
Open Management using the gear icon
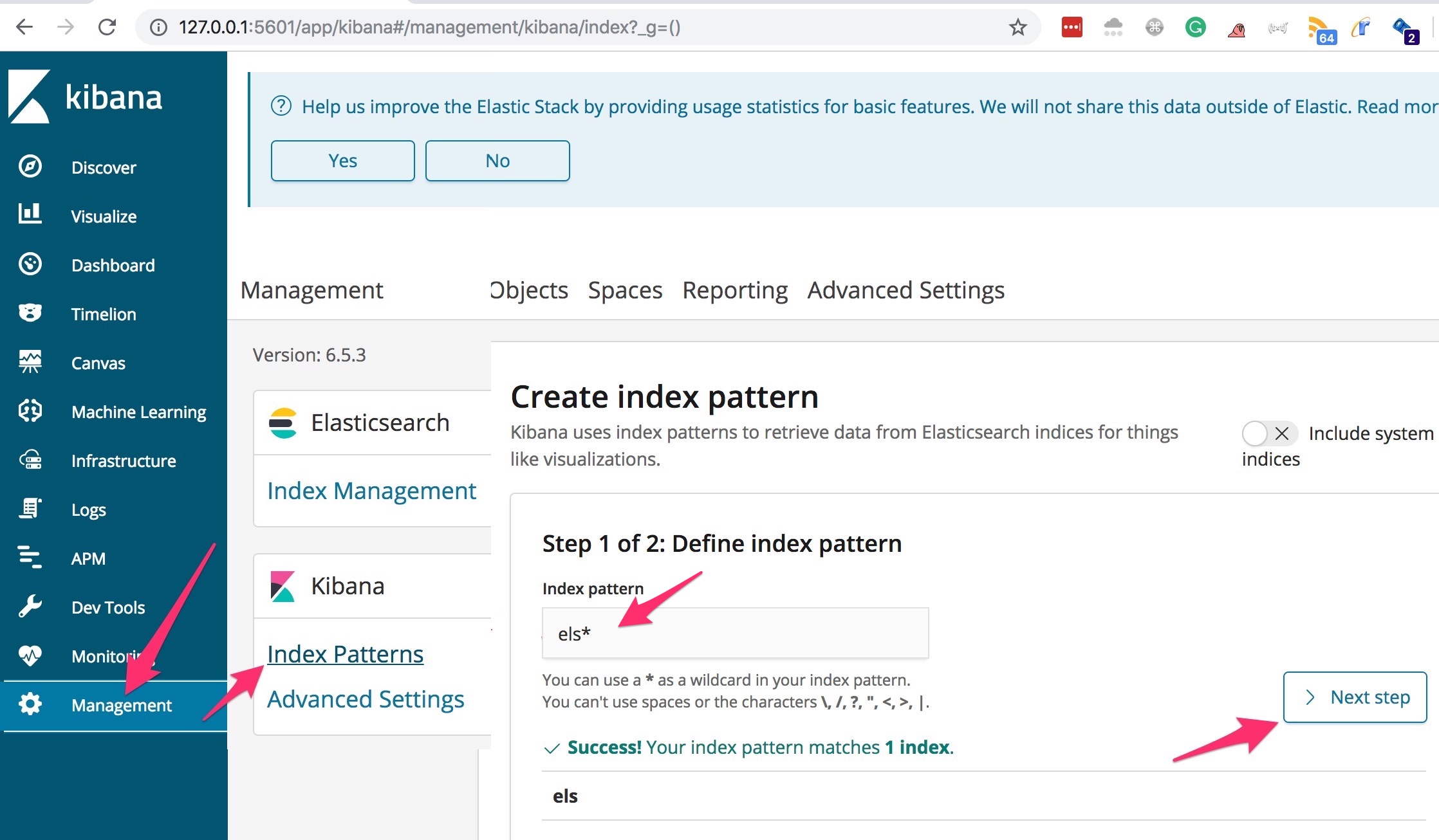[x=30, y=704]
